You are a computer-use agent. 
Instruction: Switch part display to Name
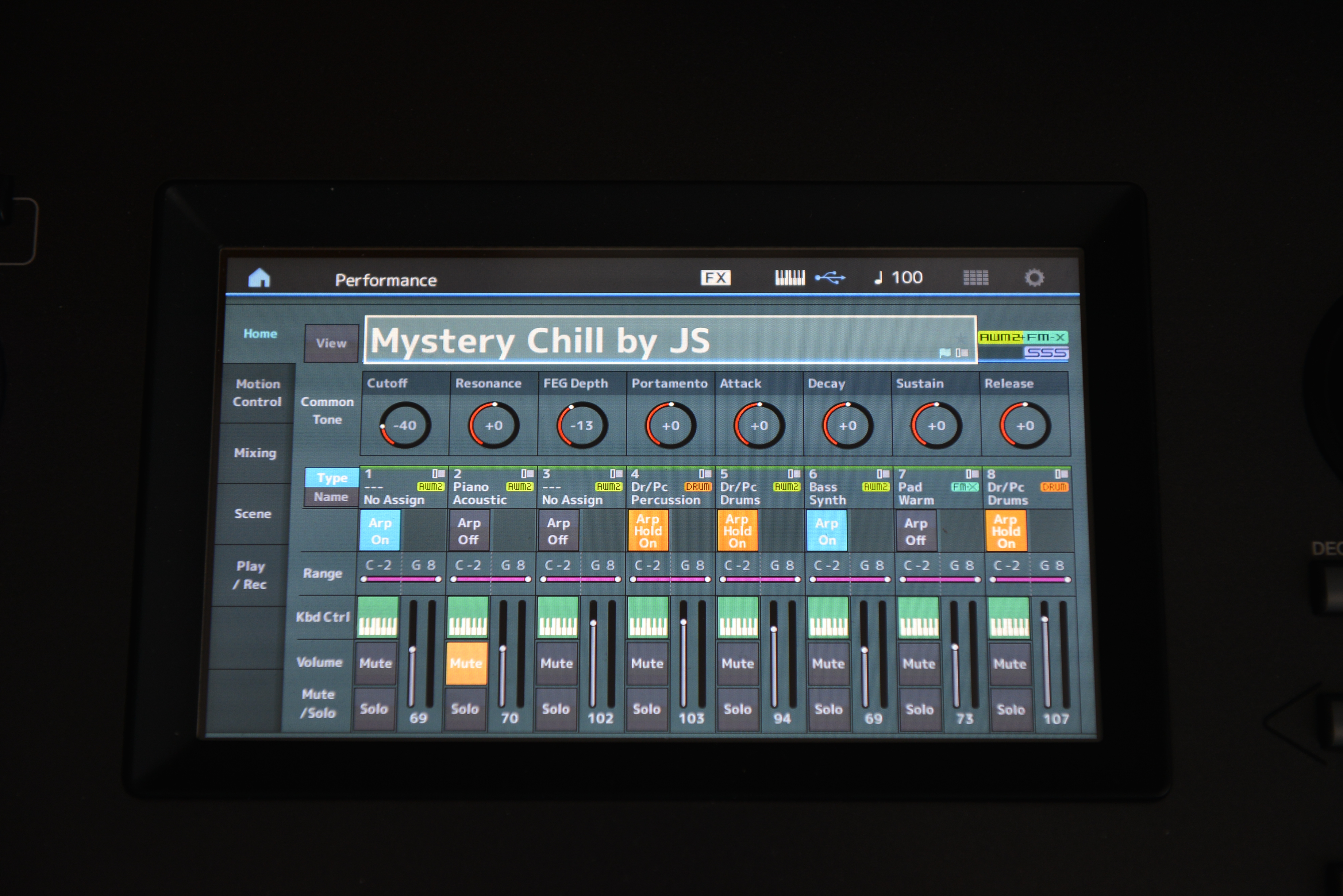(331, 497)
